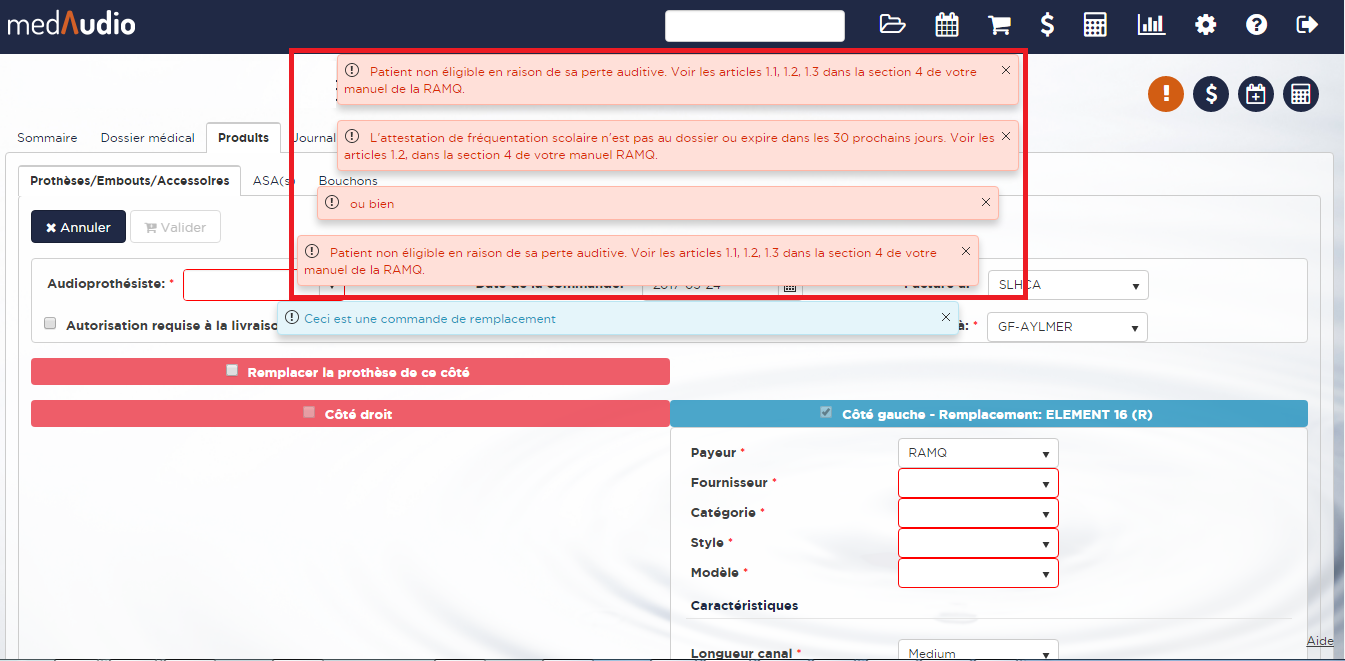The height and width of the screenshot is (661, 1345).
Task: Click the dollar sign icon in navbar
Action: point(1047,25)
